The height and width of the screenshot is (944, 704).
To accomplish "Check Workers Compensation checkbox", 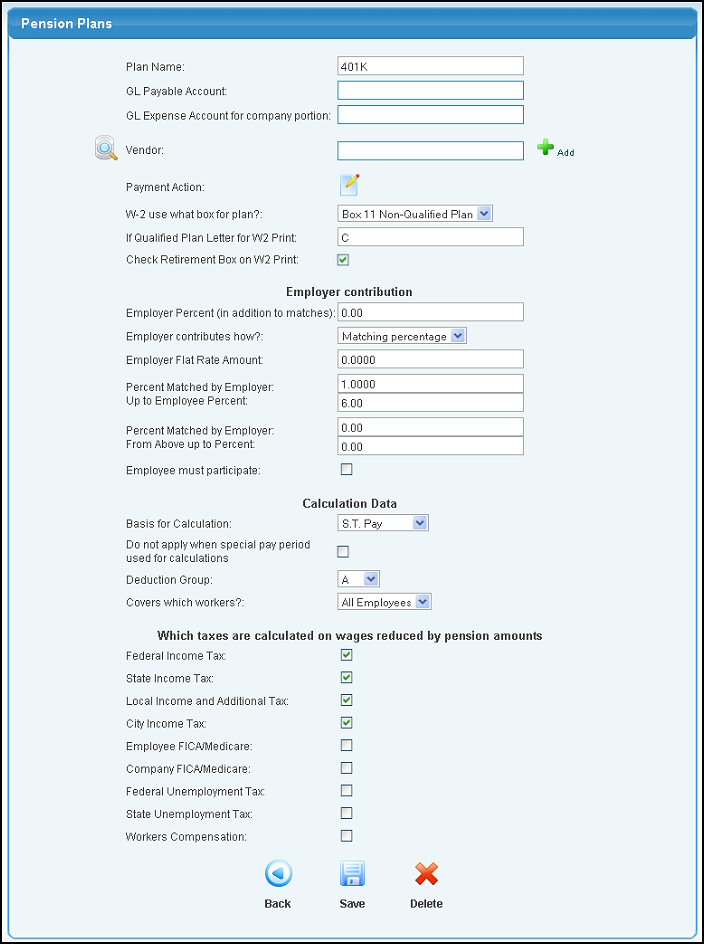I will pos(346,836).
